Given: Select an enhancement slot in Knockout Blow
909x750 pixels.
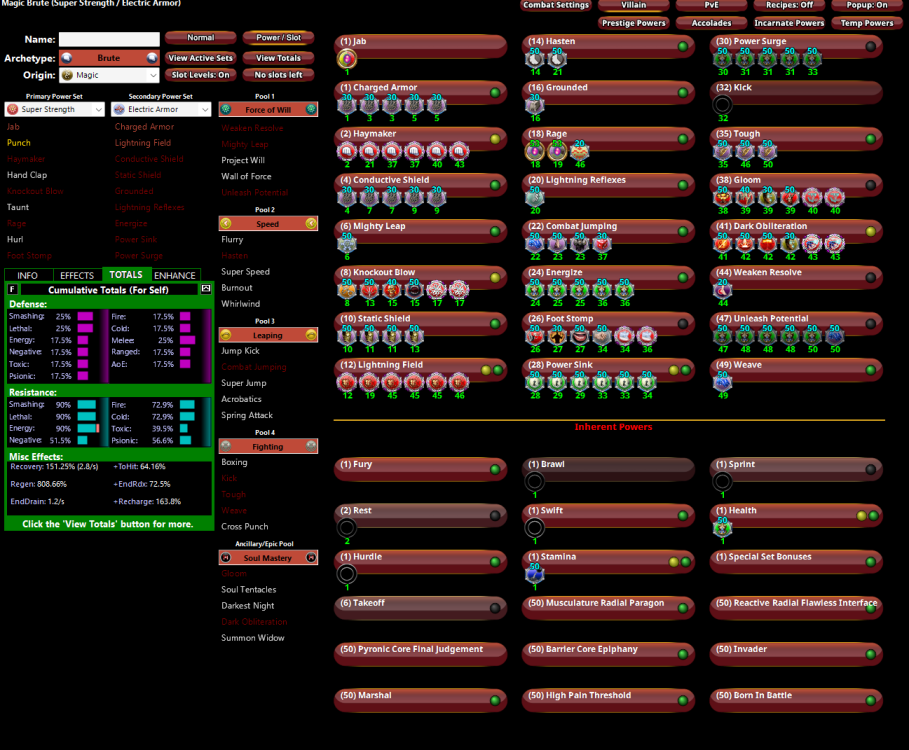Looking at the screenshot, I should [x=348, y=289].
